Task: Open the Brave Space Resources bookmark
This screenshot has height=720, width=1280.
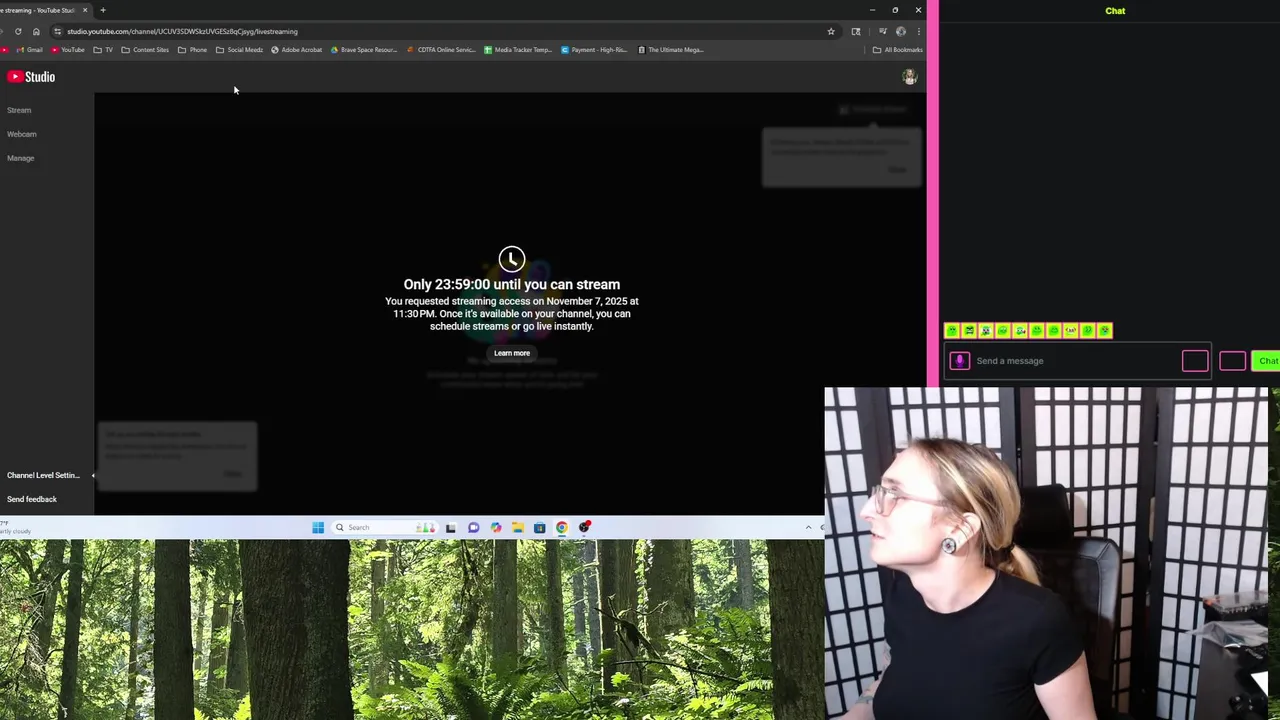Action: point(364,50)
